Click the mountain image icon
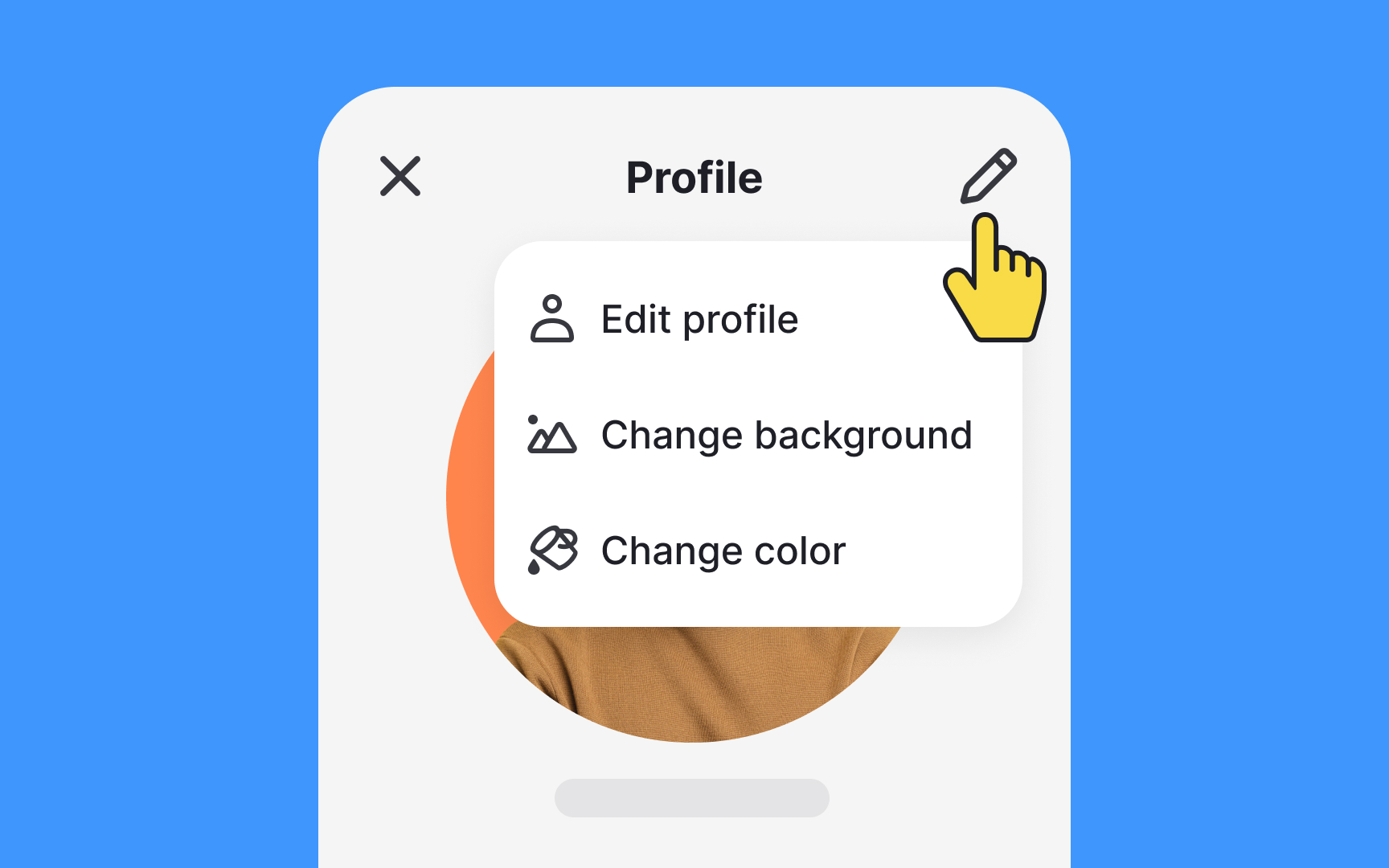Image resolution: width=1389 pixels, height=868 pixels. tap(551, 435)
